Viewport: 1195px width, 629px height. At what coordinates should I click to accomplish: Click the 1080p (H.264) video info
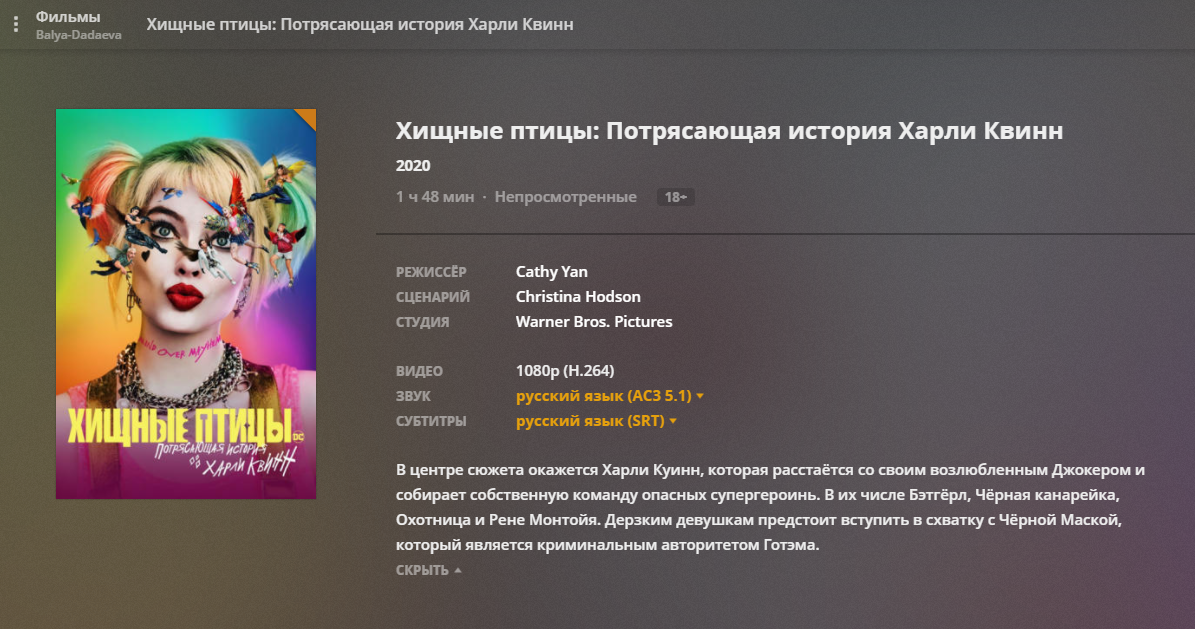(565, 371)
